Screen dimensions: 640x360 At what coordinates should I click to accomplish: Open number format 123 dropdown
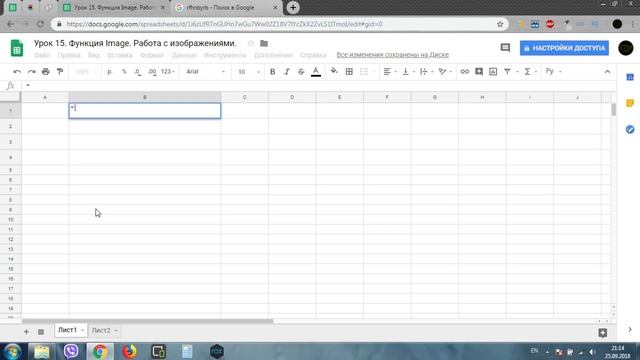168,71
